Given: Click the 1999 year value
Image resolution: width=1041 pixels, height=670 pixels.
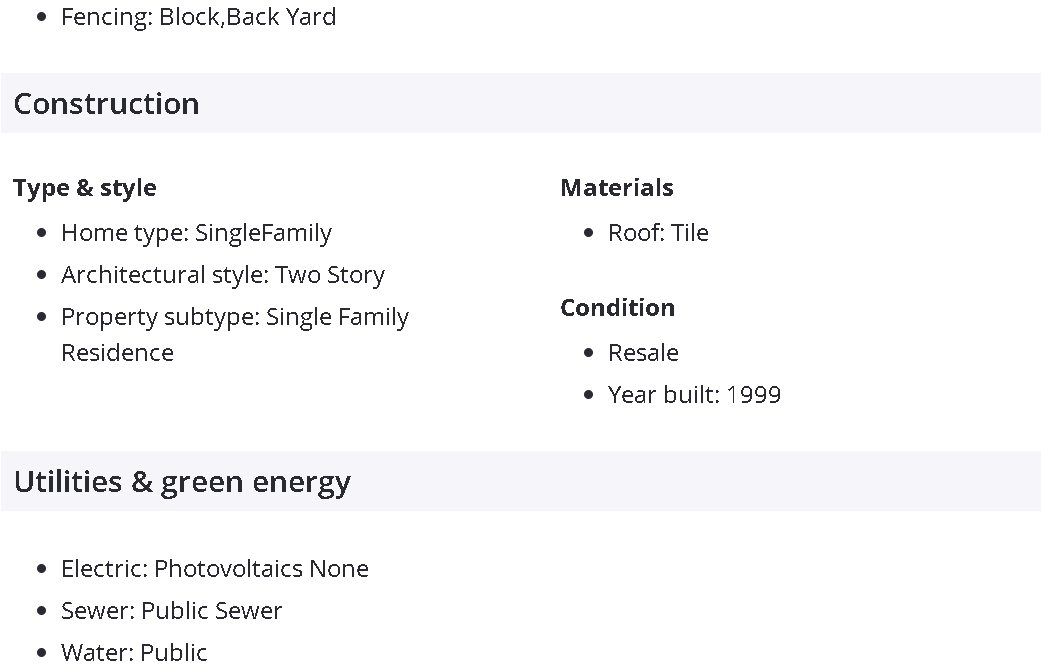Looking at the screenshot, I should pyautogui.click(x=754, y=395).
